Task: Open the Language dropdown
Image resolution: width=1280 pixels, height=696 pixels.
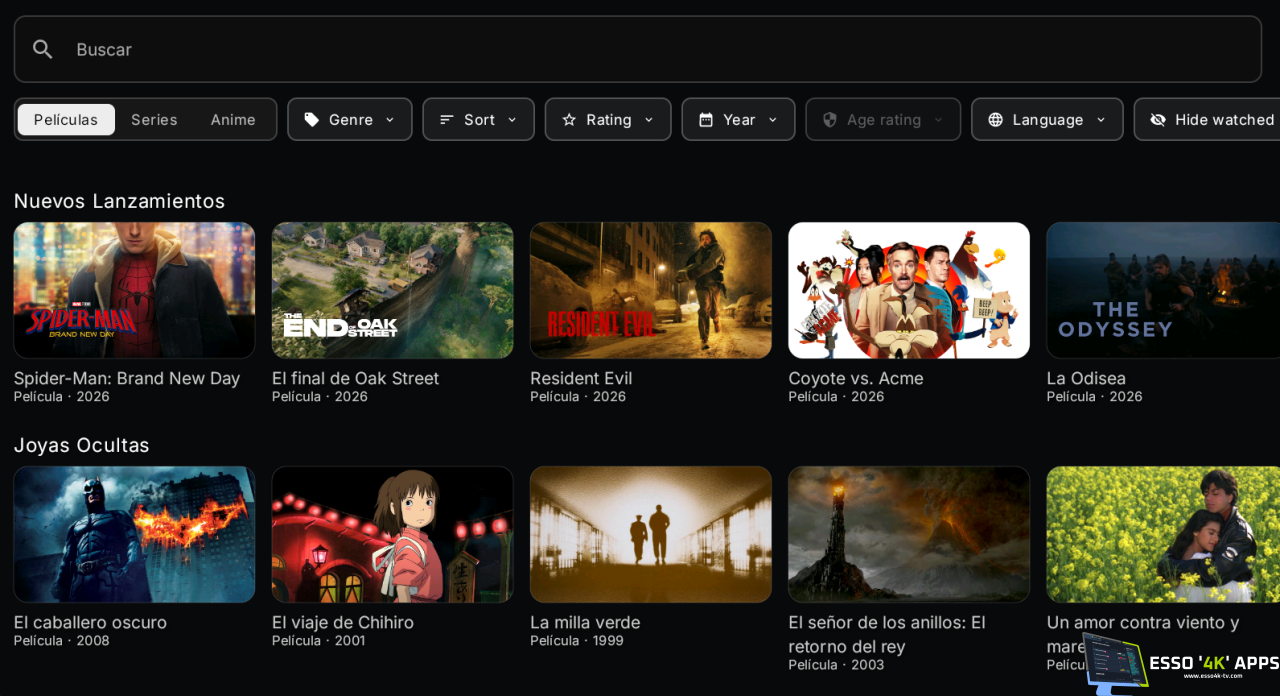Action: tap(1047, 119)
